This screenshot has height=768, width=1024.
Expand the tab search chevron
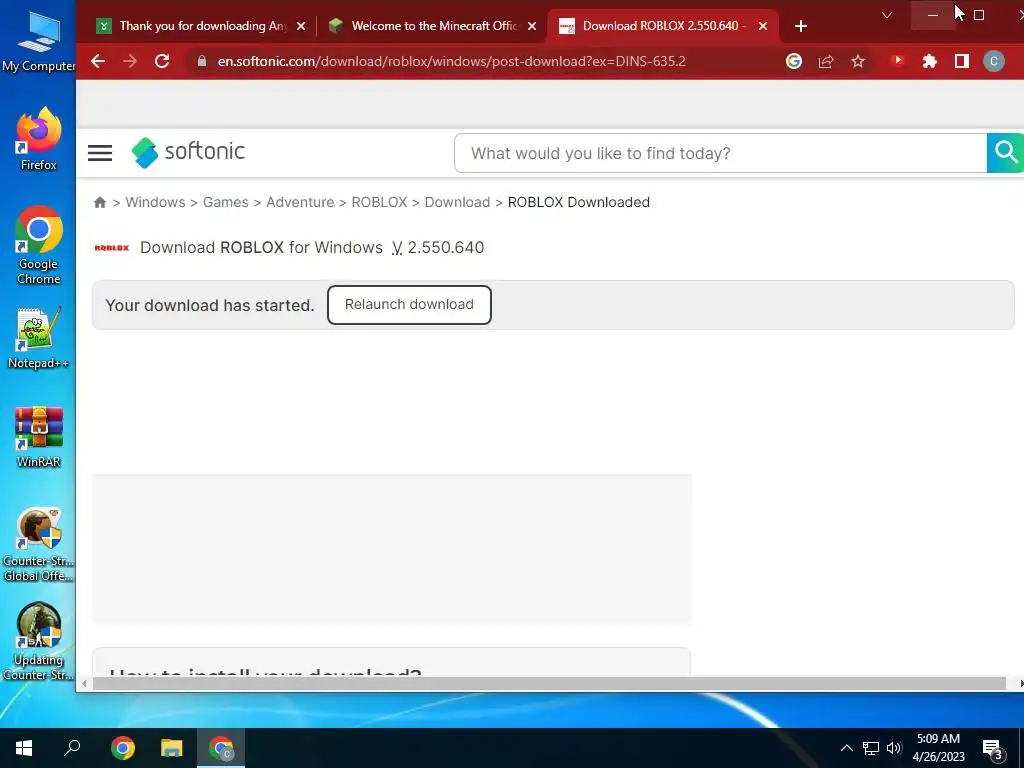click(886, 15)
